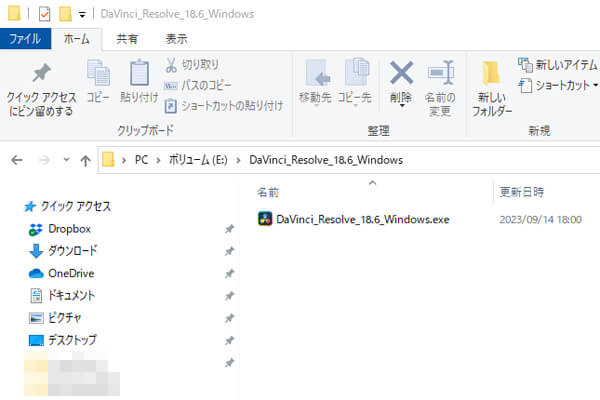Go forward with the right arrow

(x=44, y=160)
